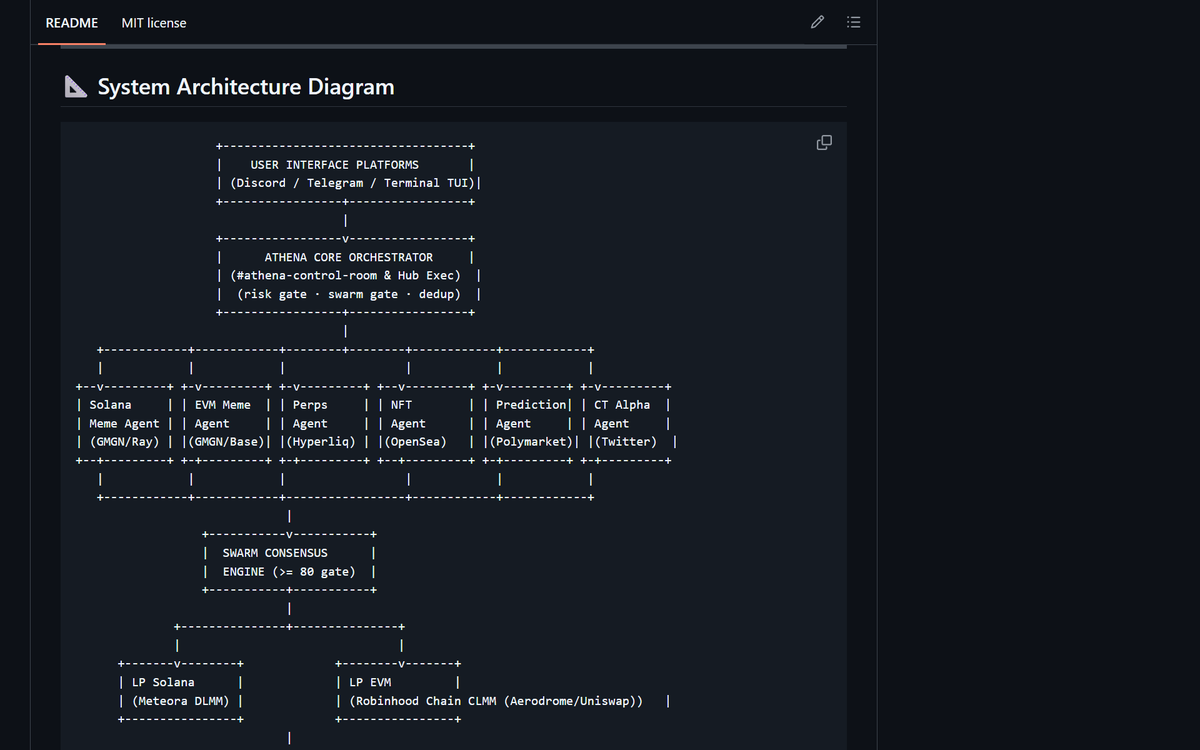
Task: Click the text ATHENA CORE ORCHESTRATOR
Action: (x=349, y=257)
